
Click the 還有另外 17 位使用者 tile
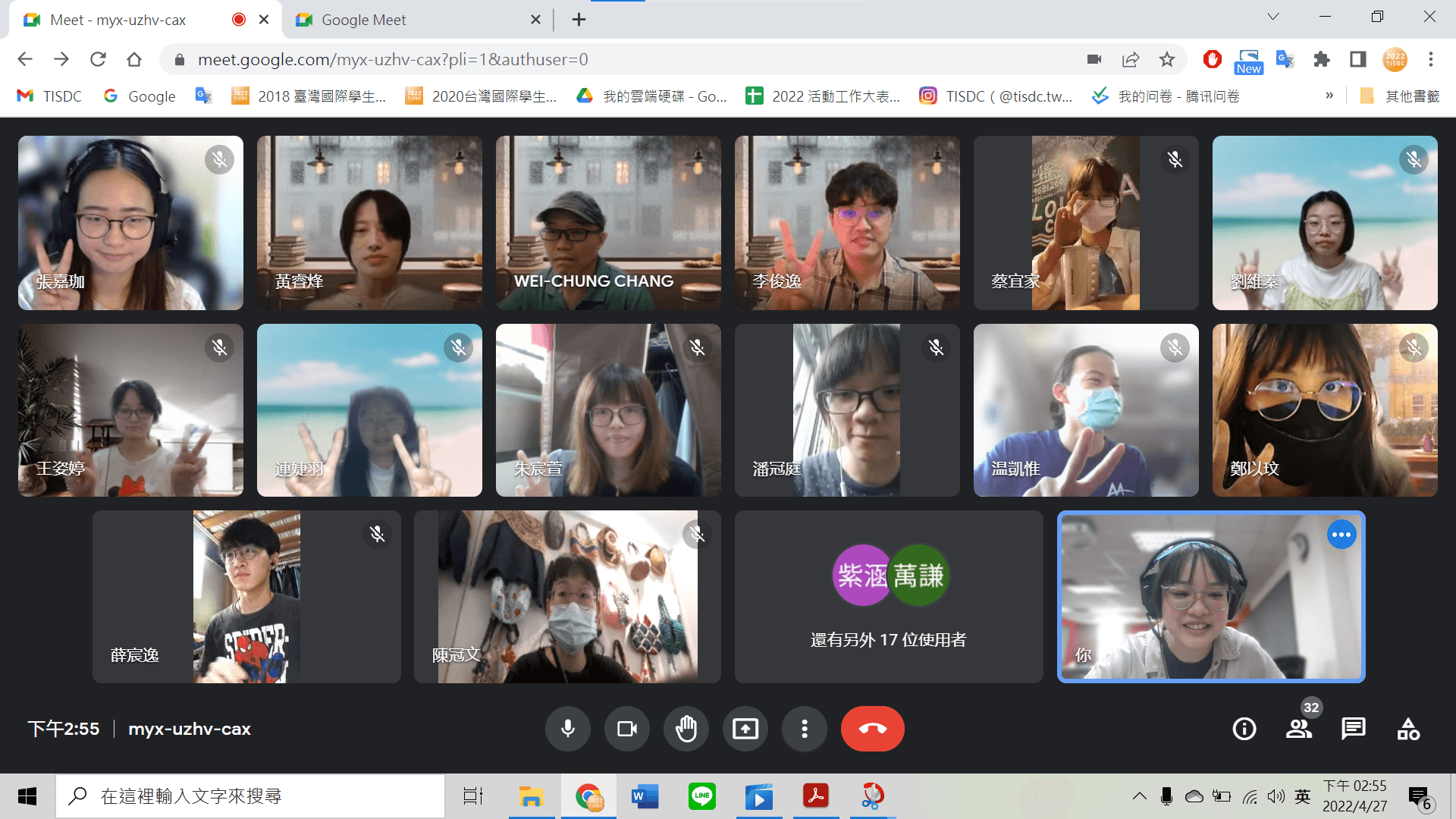(x=888, y=597)
